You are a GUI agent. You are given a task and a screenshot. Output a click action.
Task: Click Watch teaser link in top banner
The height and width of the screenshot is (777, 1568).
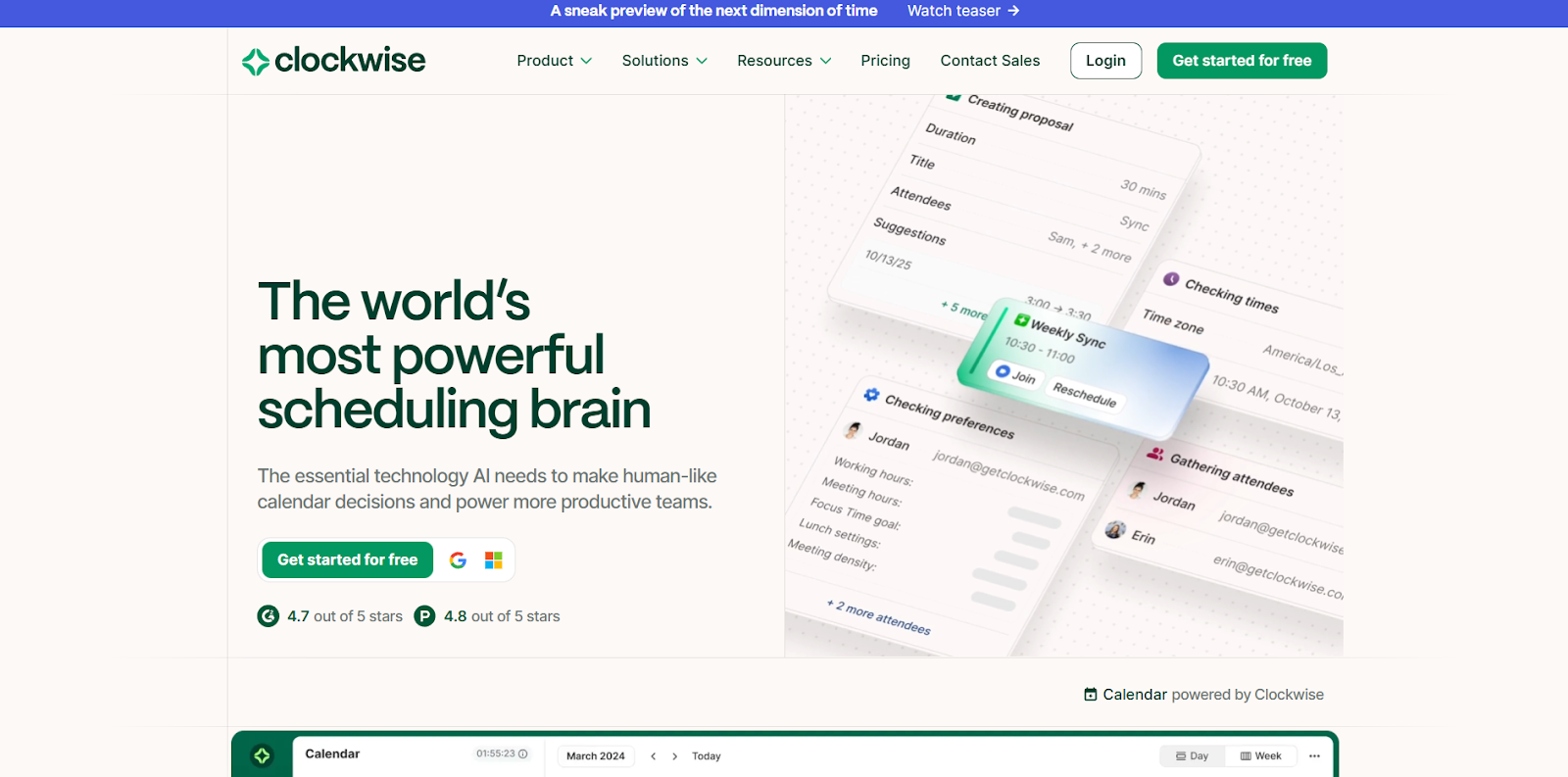tap(963, 11)
